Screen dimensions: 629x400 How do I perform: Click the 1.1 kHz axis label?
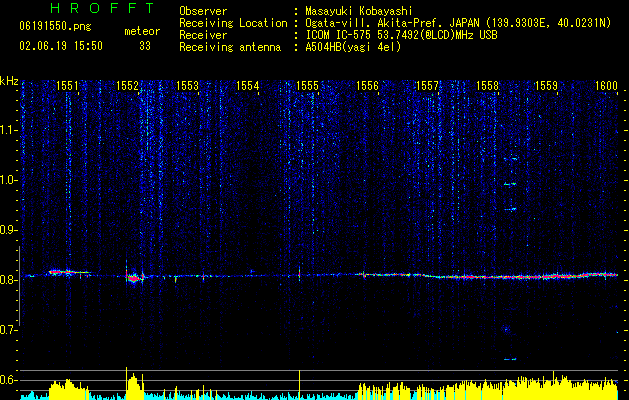(x=8, y=130)
